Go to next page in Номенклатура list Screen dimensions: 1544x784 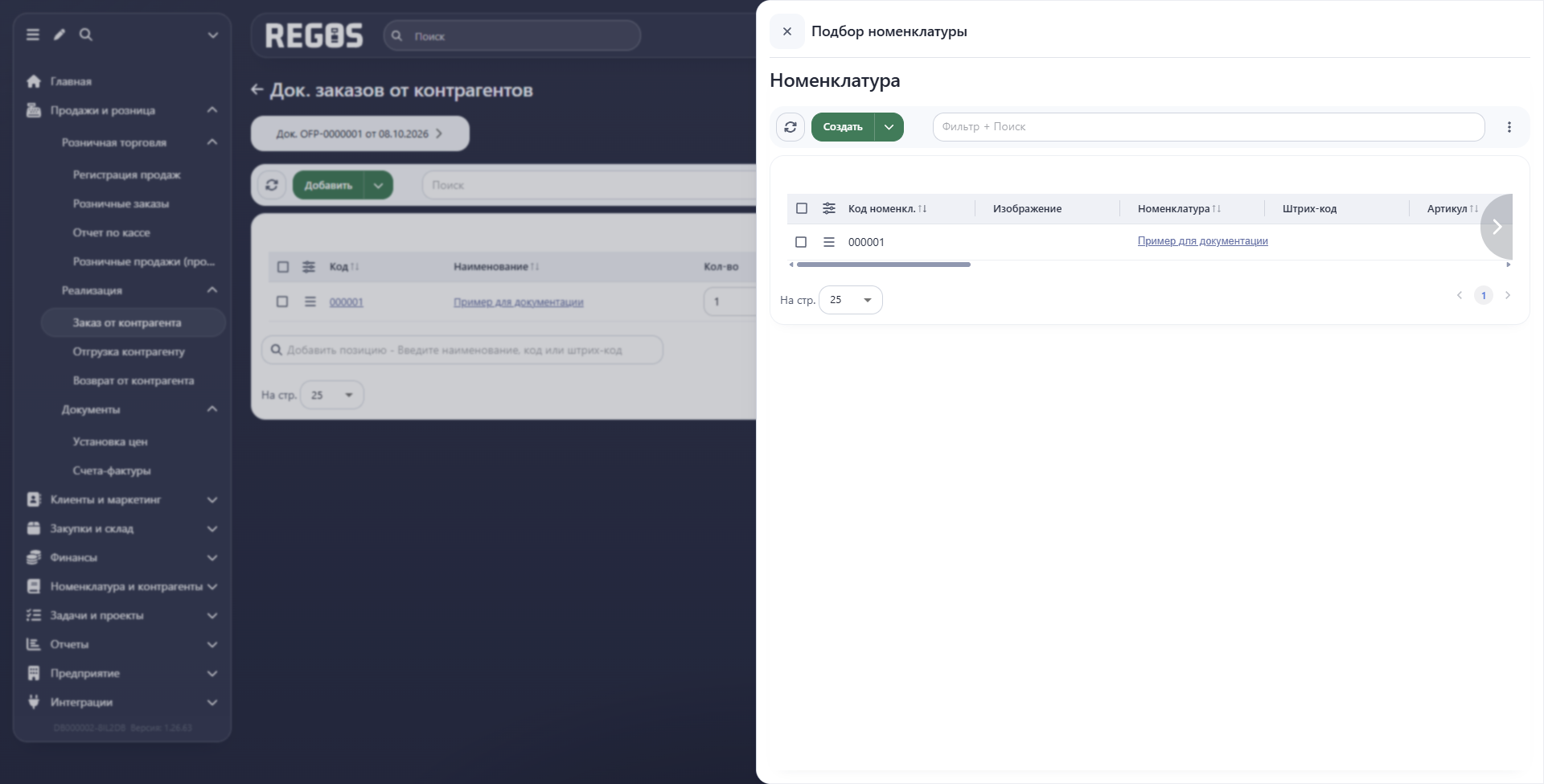1508,295
